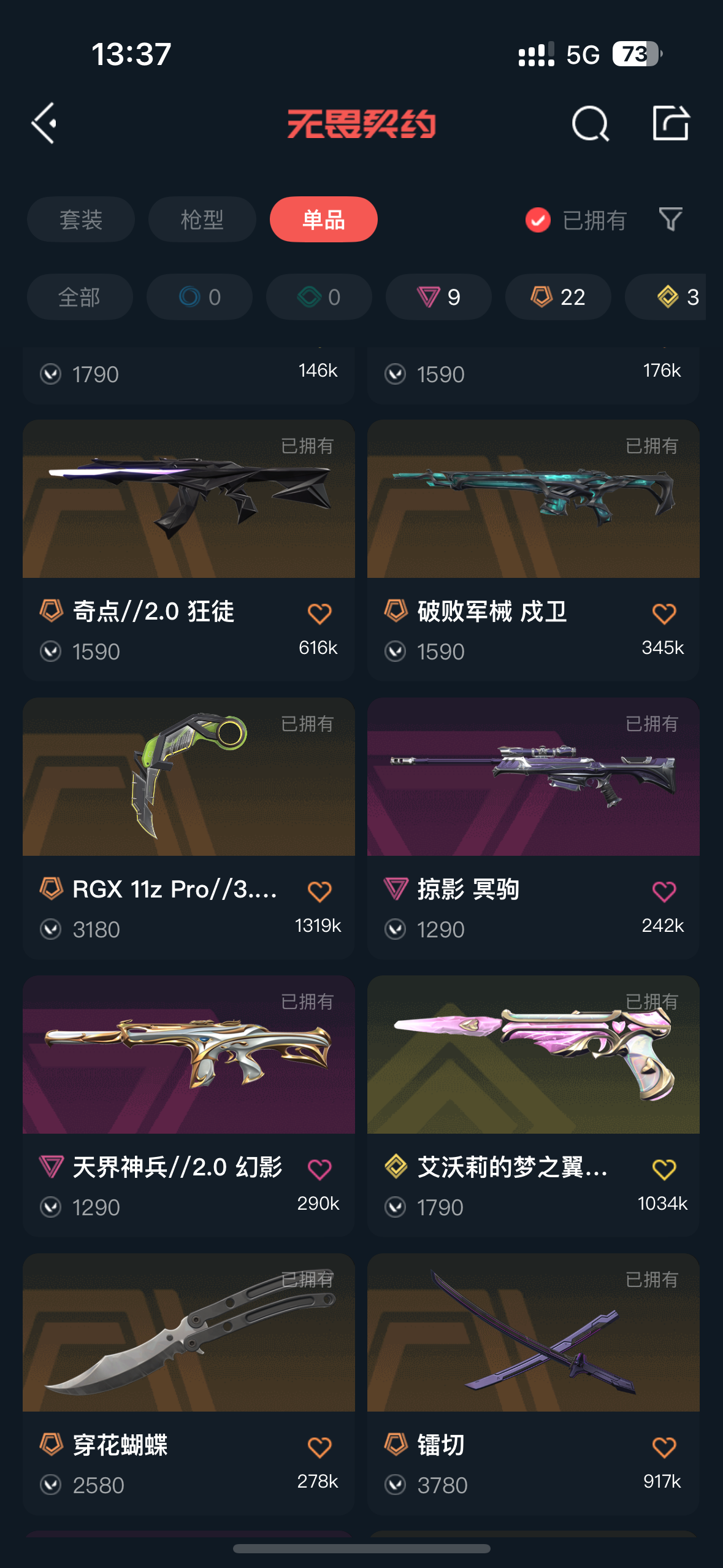Favorite the 奇点//2.0 狂徒 skin heart
Screen dimensions: 723x1568
(x=319, y=613)
